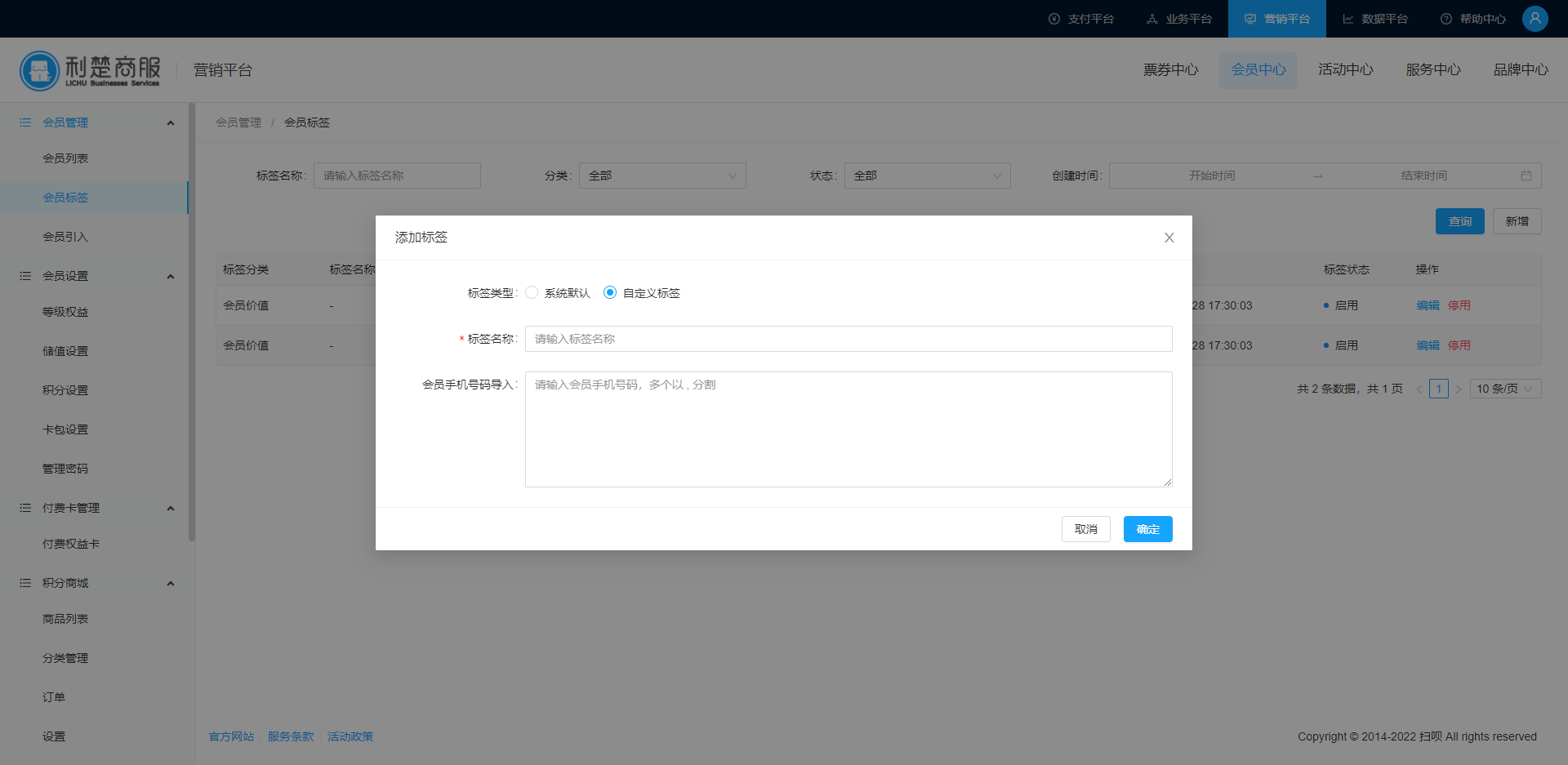Collapse the 积分商城 menu section
The height and width of the screenshot is (765, 1568).
point(171,584)
